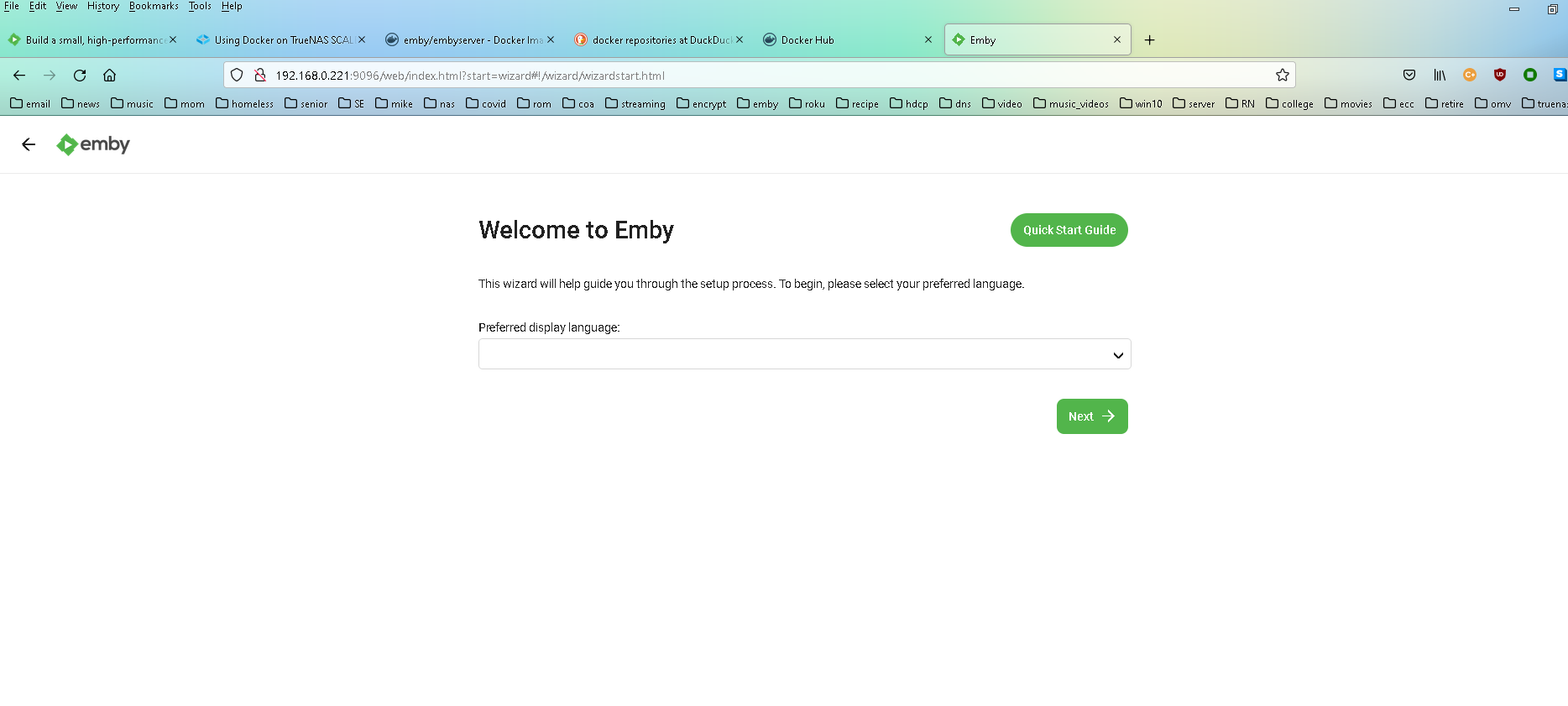Click the insecure connection padlock icon
The height and width of the screenshot is (706, 1568).
[x=260, y=76]
